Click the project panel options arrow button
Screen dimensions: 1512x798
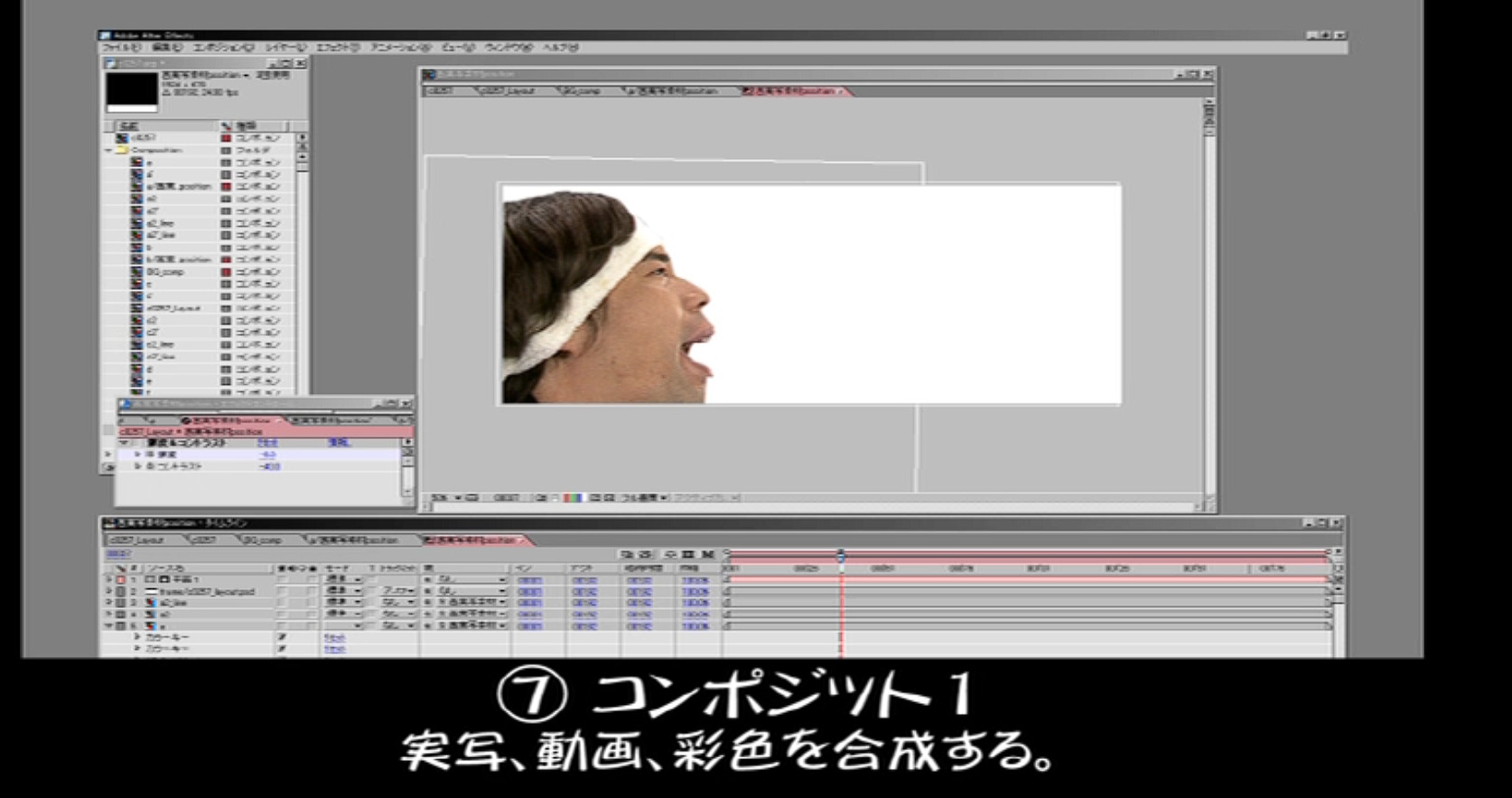click(301, 138)
